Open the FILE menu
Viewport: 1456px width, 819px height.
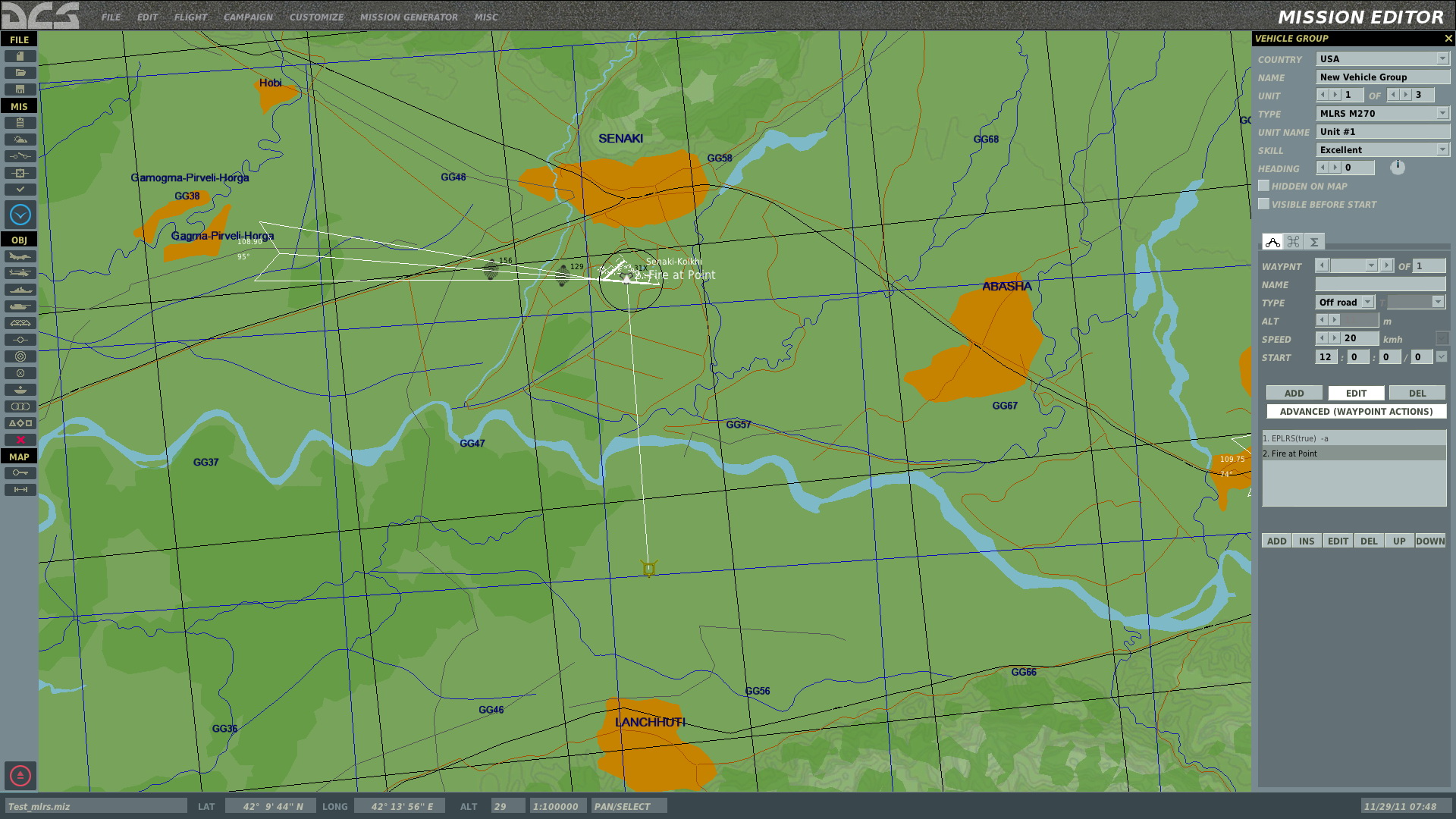point(111,17)
